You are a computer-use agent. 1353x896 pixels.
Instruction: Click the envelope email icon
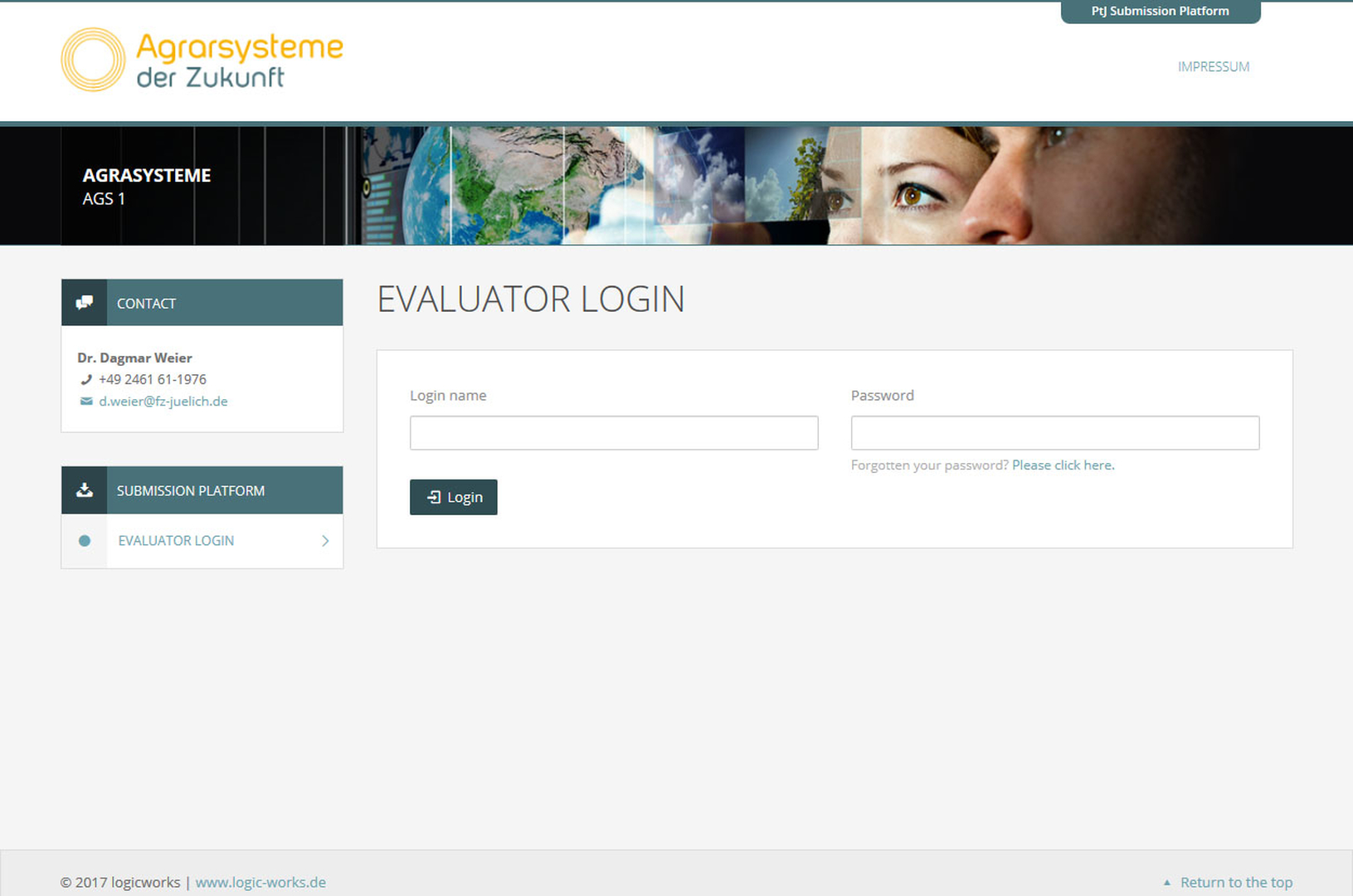pyautogui.click(x=85, y=402)
